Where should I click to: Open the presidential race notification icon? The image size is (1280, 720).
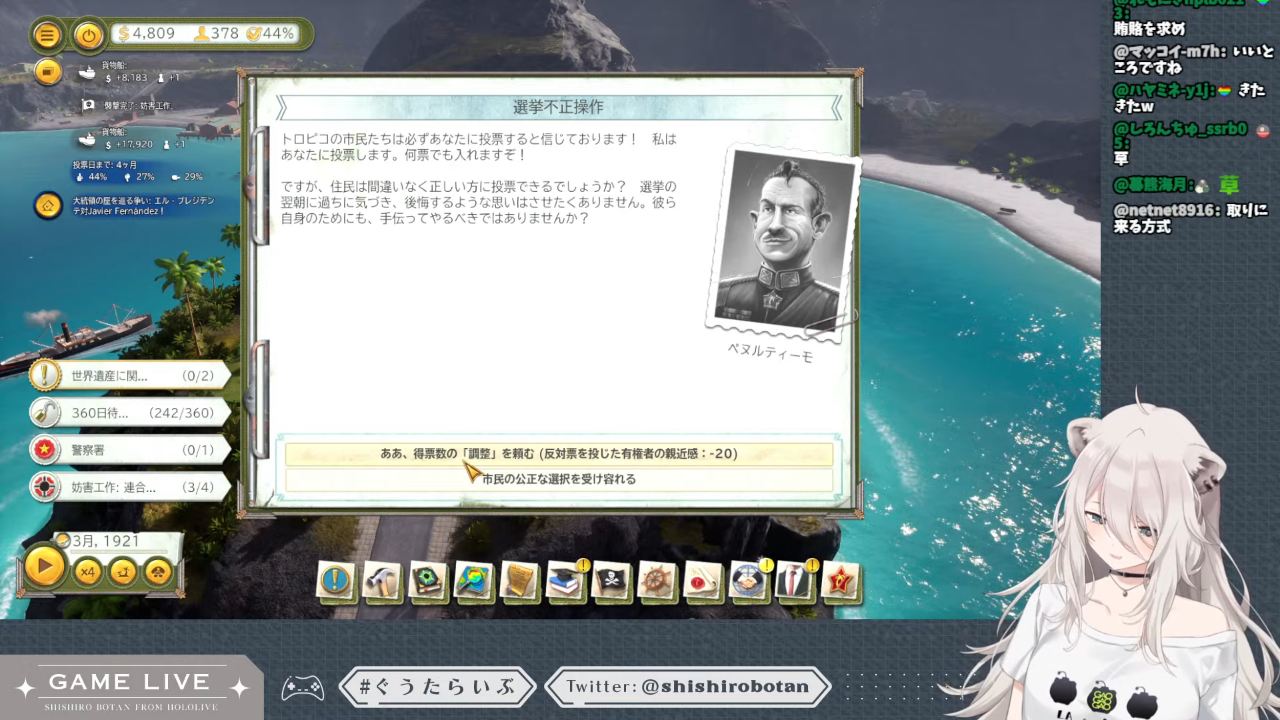(47, 206)
